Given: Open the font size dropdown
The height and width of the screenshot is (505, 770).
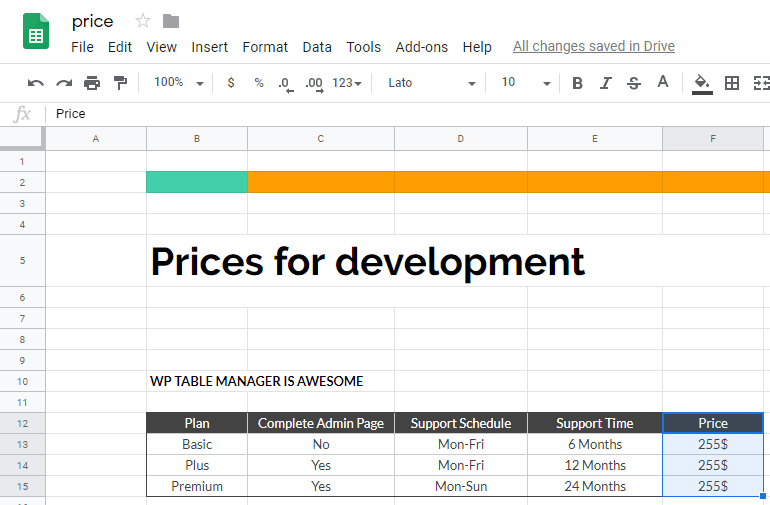Looking at the screenshot, I should [525, 83].
